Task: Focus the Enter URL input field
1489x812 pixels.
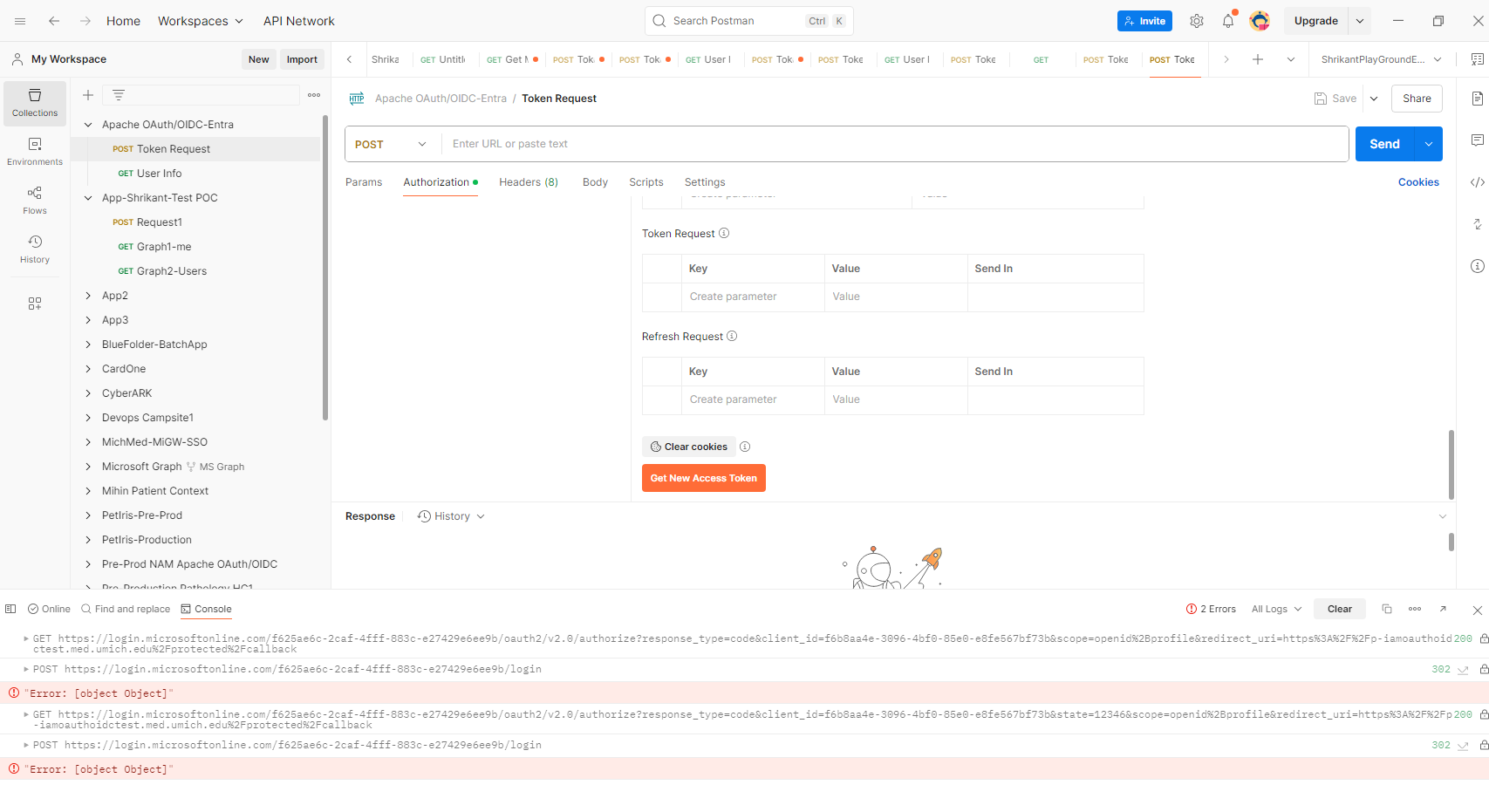Action: click(x=895, y=144)
